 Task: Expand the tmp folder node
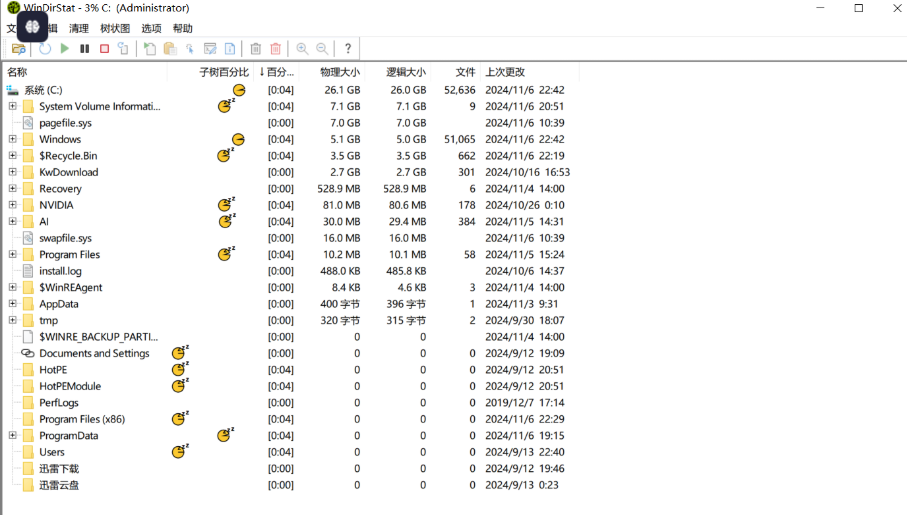(13, 320)
